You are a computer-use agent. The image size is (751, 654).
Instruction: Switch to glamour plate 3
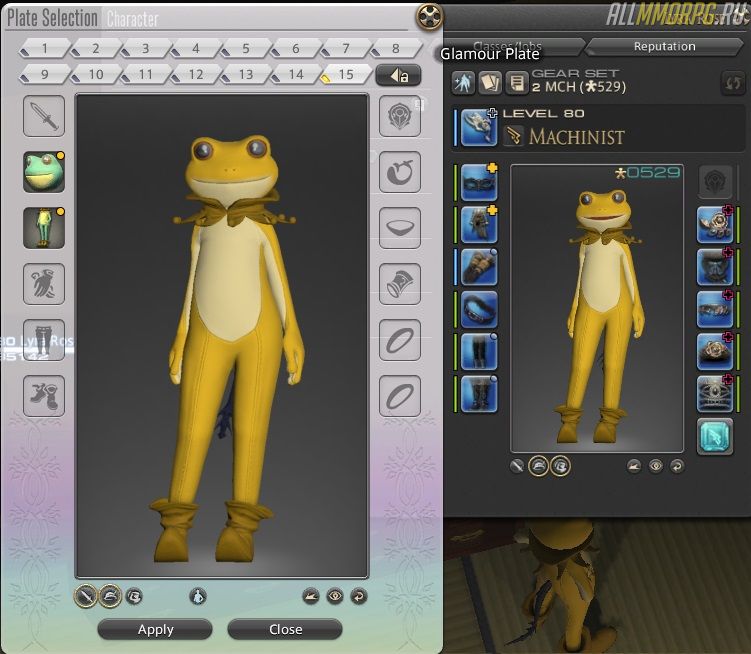[x=145, y=48]
